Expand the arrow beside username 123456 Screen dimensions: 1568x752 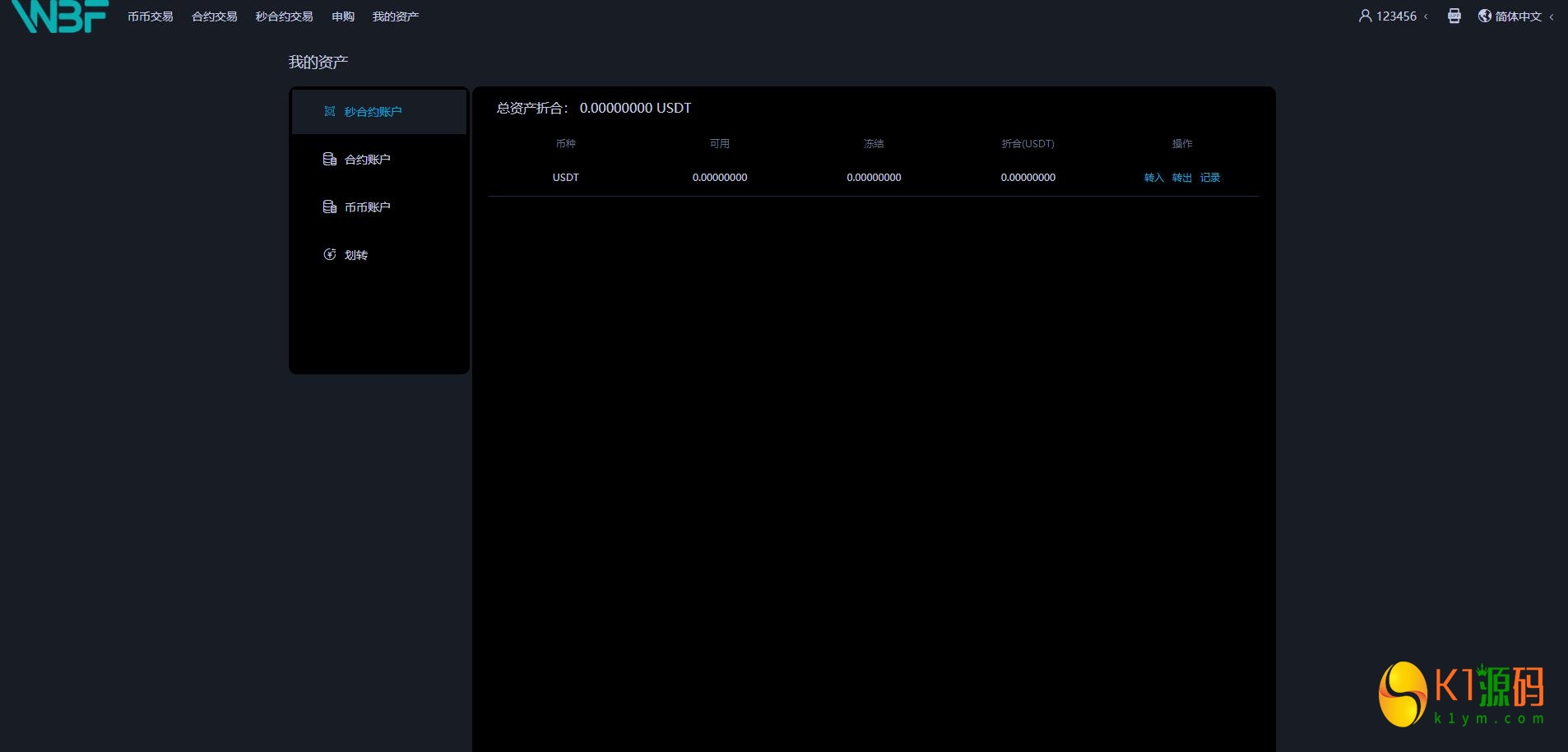(x=1426, y=16)
